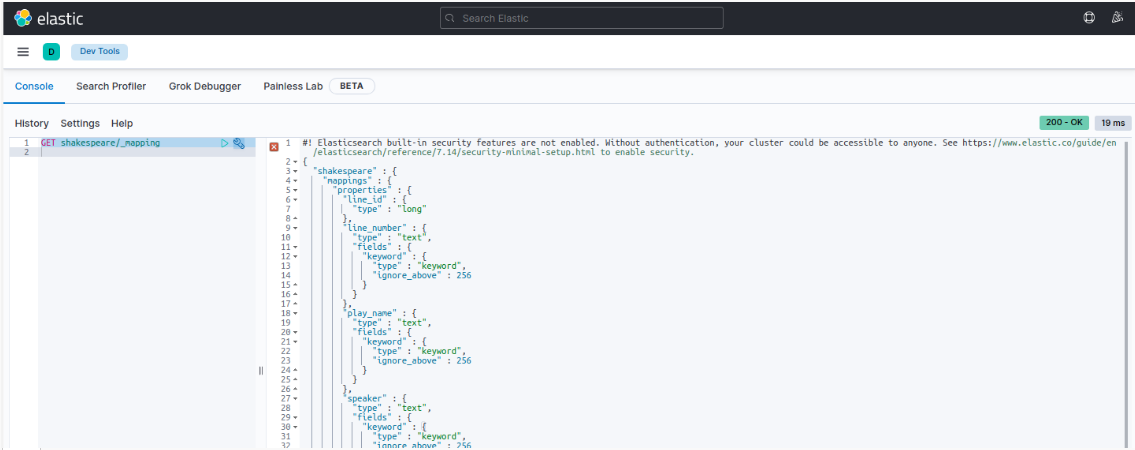Open console Help
This screenshot has width=1135, height=450.
(122, 124)
